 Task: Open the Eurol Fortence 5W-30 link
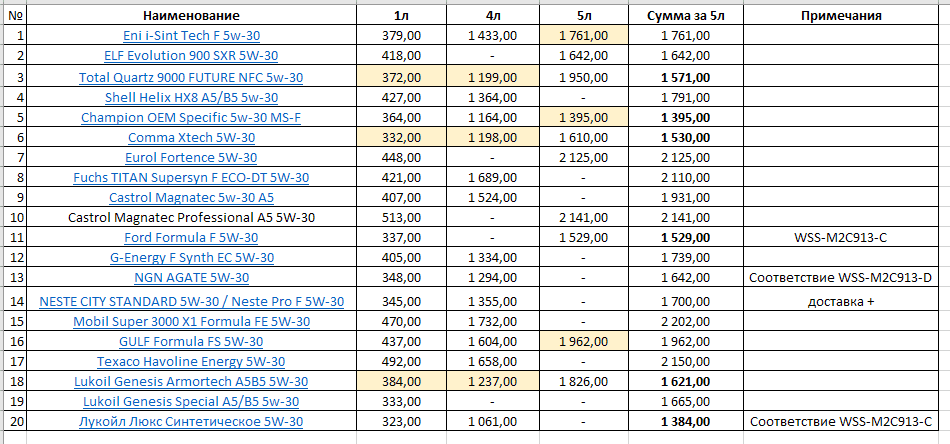tap(191, 157)
